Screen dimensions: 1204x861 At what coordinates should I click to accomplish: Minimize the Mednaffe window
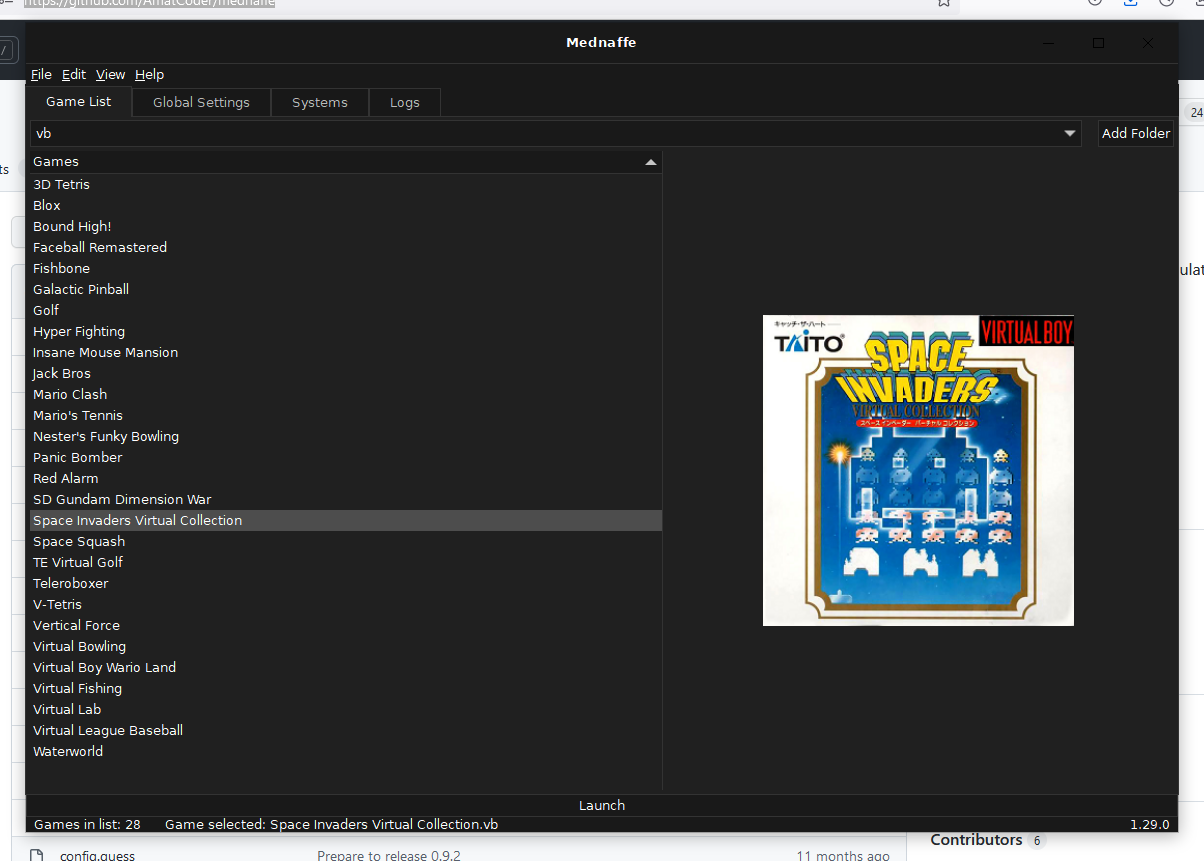coord(1049,43)
